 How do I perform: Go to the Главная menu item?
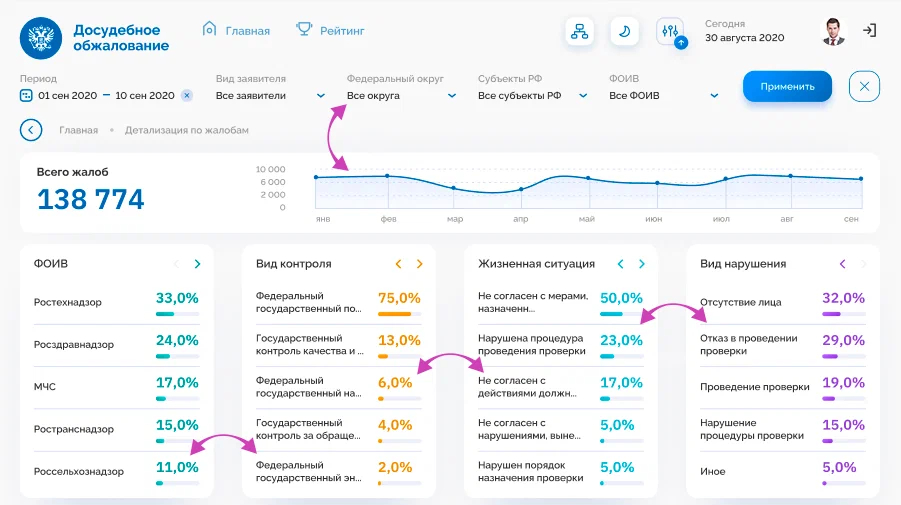click(x=236, y=30)
